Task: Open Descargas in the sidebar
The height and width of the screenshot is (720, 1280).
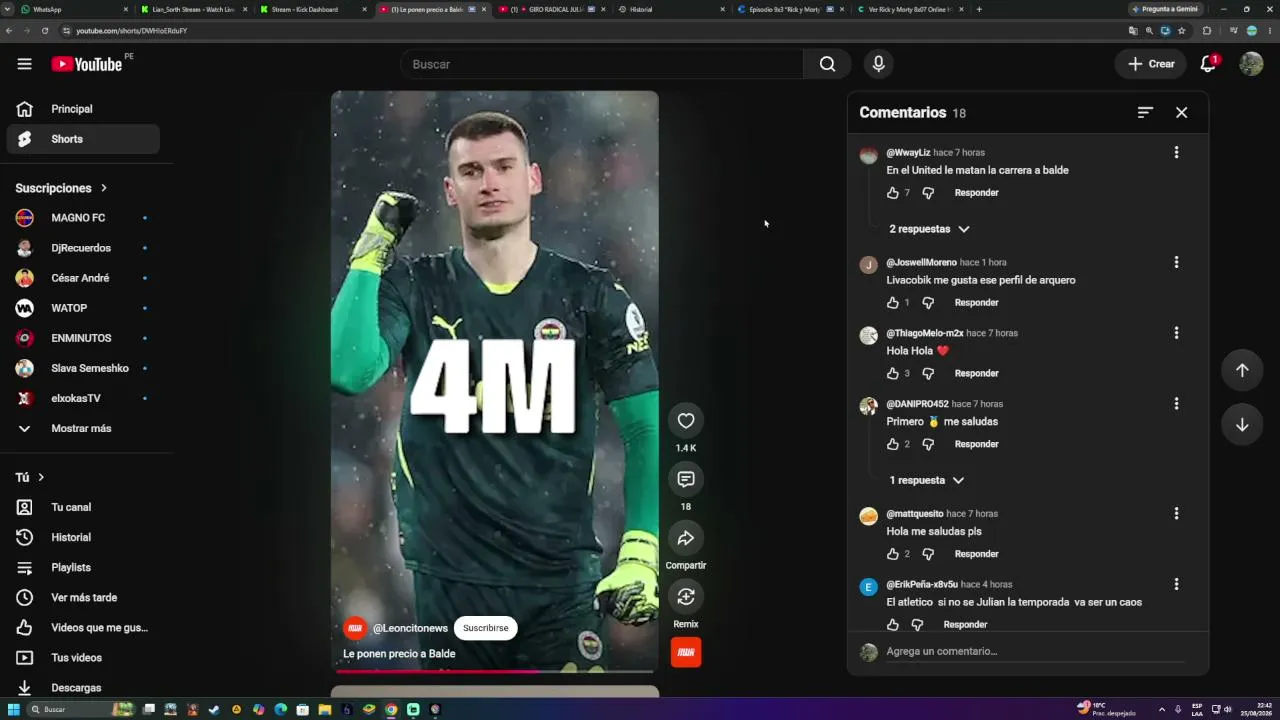Action: [83, 687]
